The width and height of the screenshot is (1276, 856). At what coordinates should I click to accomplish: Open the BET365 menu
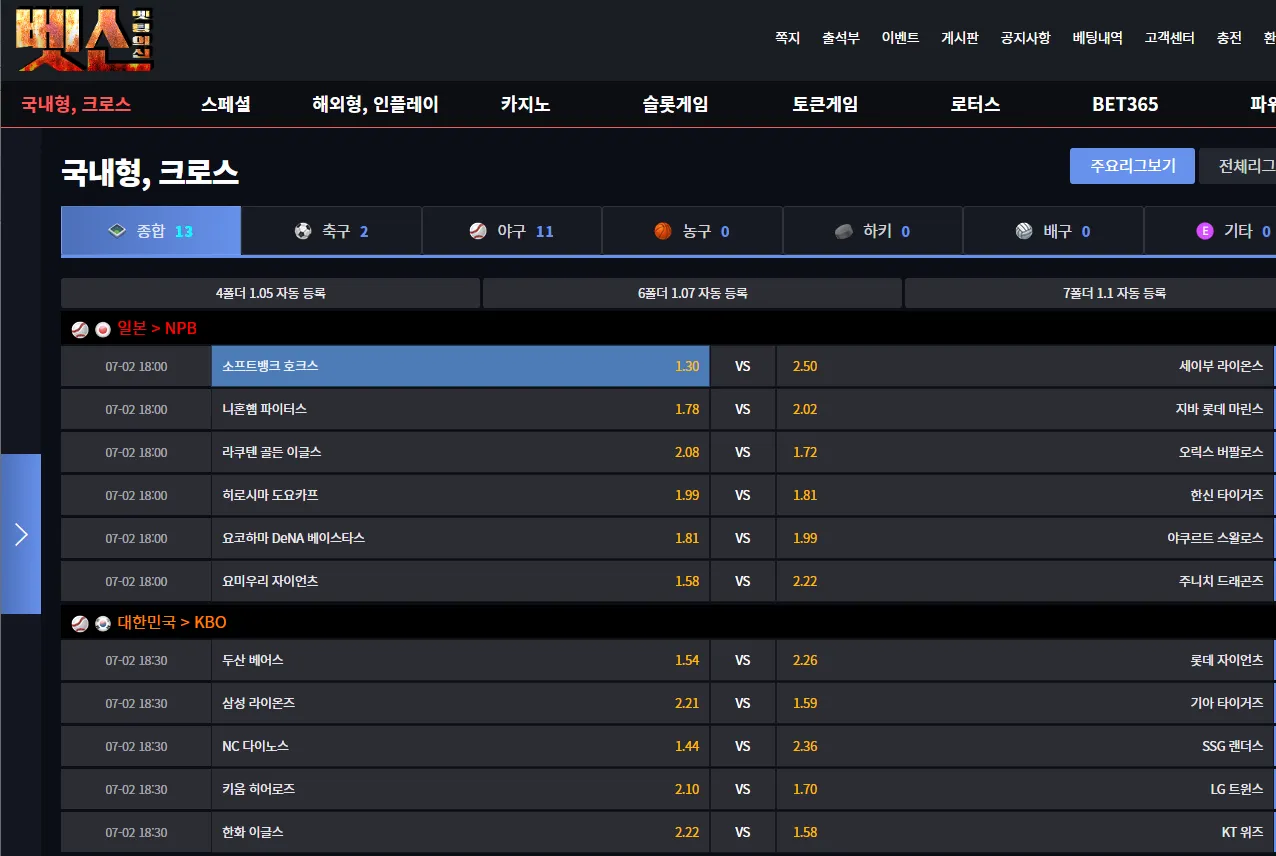point(1125,104)
